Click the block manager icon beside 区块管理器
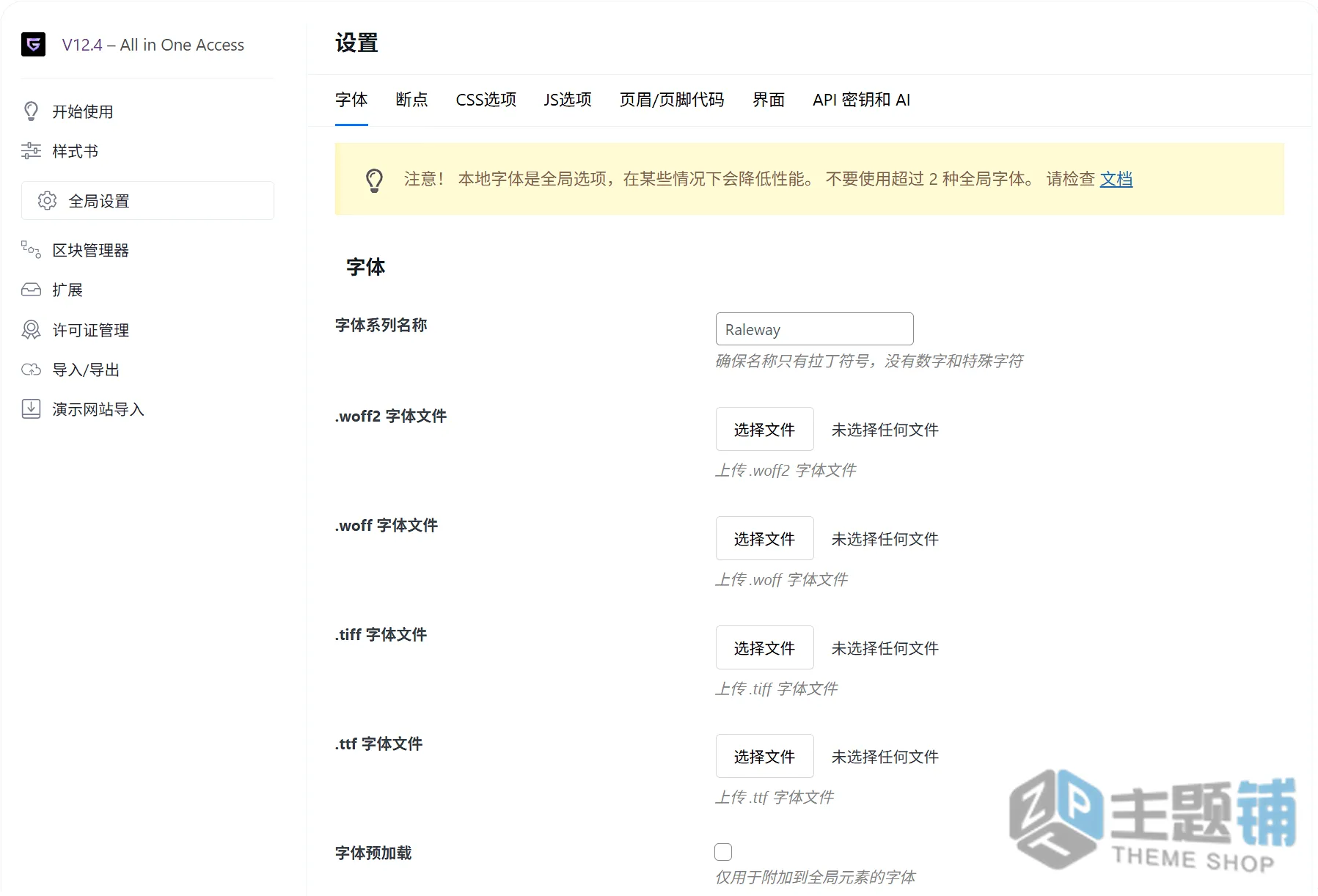The height and width of the screenshot is (896, 1318). [x=31, y=250]
